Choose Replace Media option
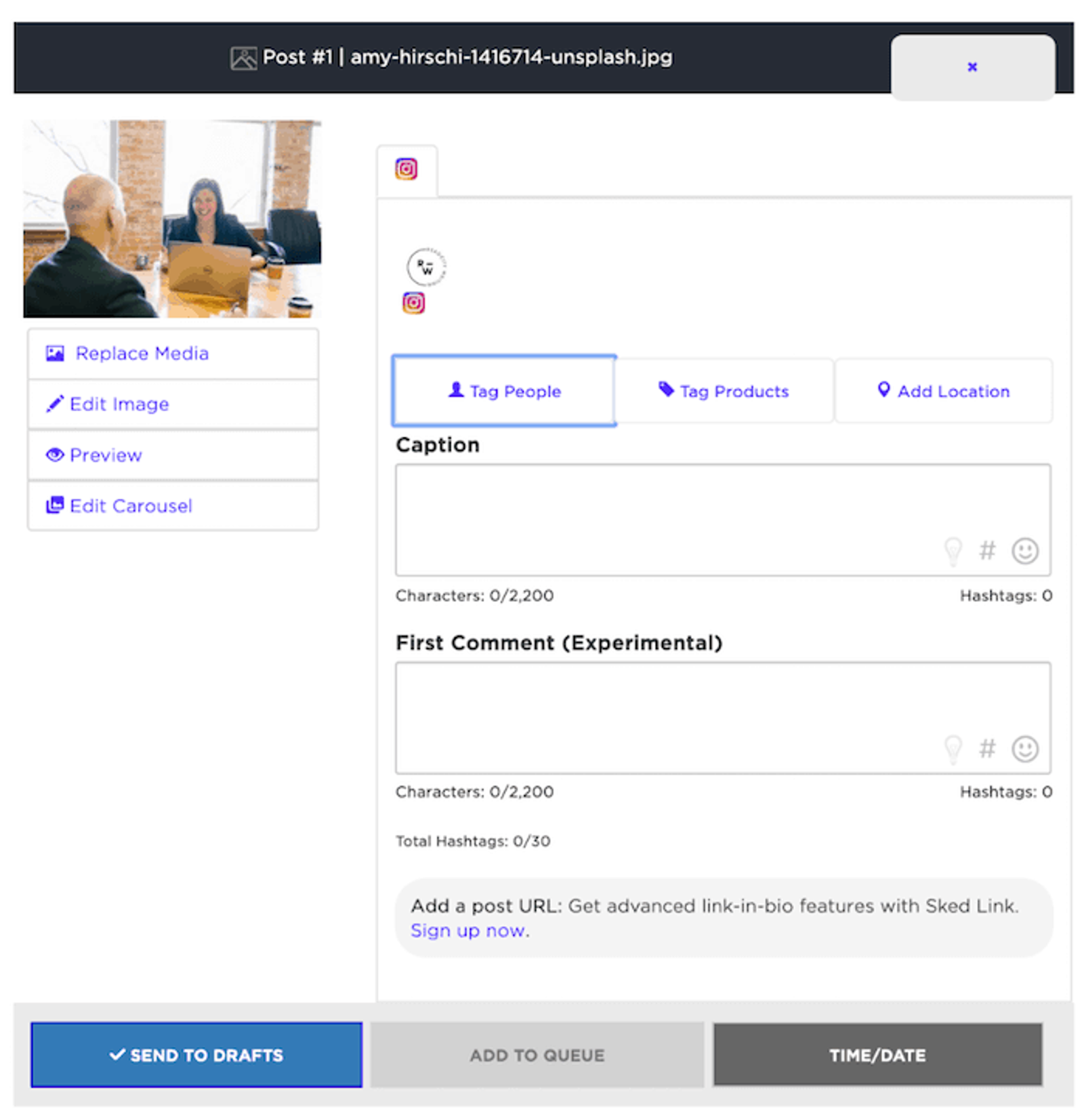This screenshot has height=1120, width=1084. [173, 354]
